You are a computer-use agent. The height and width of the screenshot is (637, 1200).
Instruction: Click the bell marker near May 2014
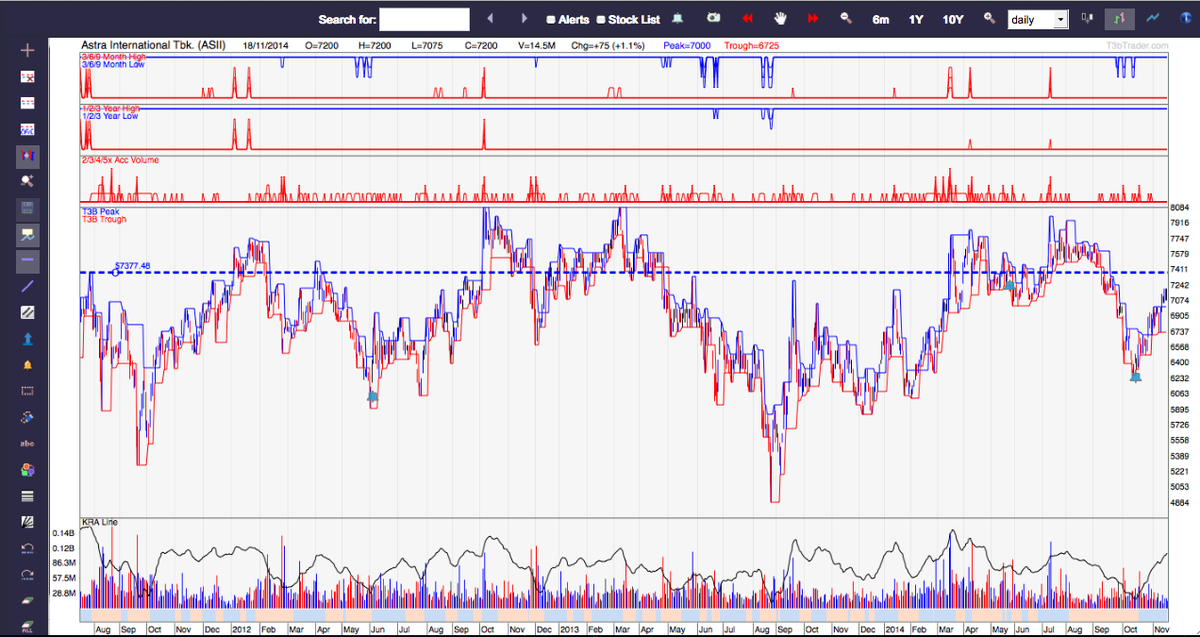(1011, 286)
